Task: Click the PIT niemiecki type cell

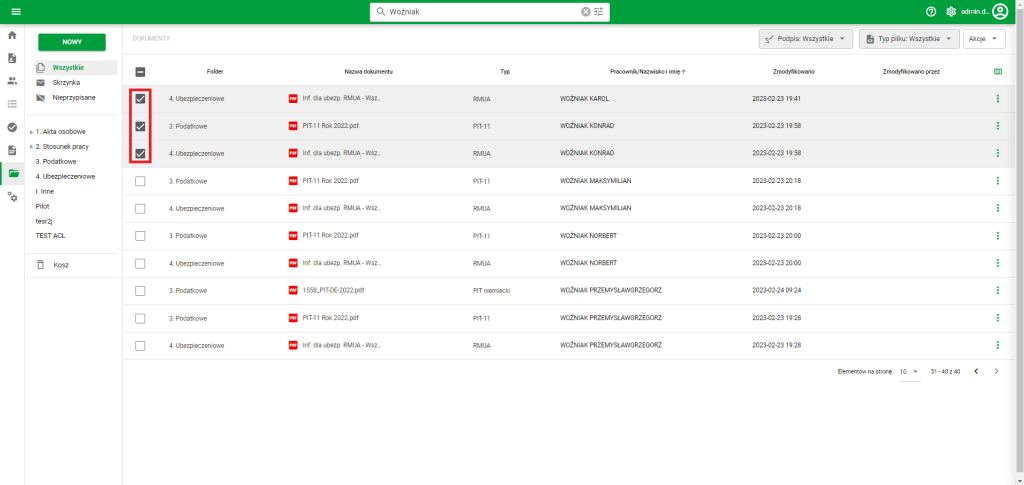Action: (x=491, y=290)
